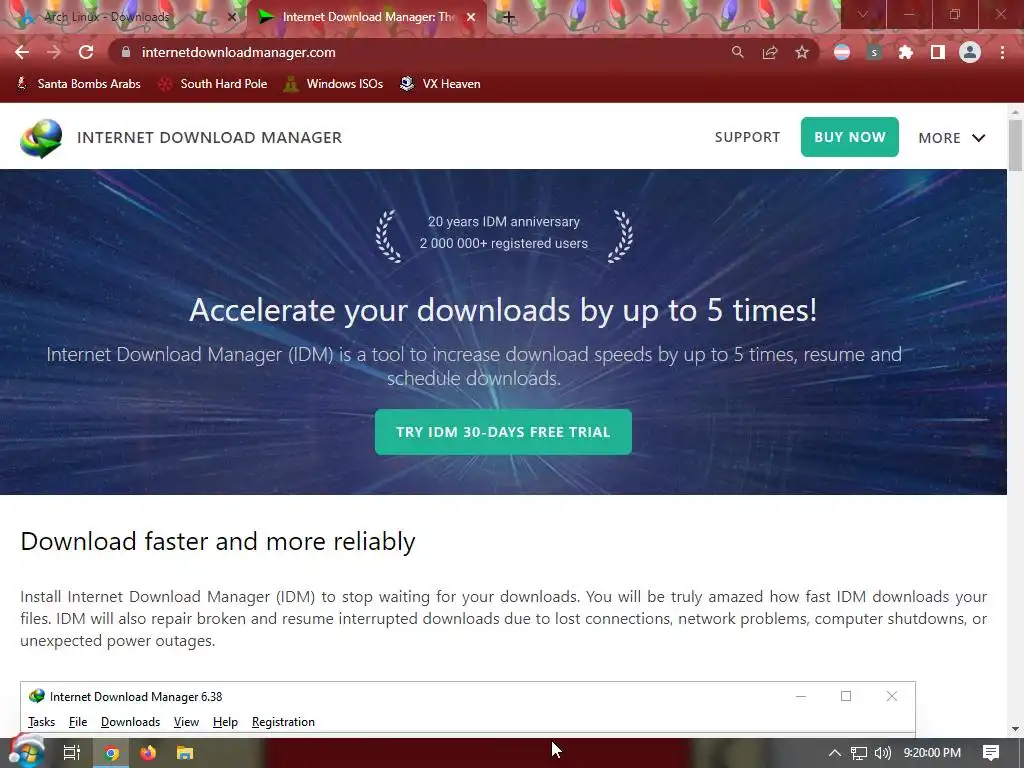Click the Chrome taskbar icon
Screen dimensions: 1024x768
click(x=112, y=753)
